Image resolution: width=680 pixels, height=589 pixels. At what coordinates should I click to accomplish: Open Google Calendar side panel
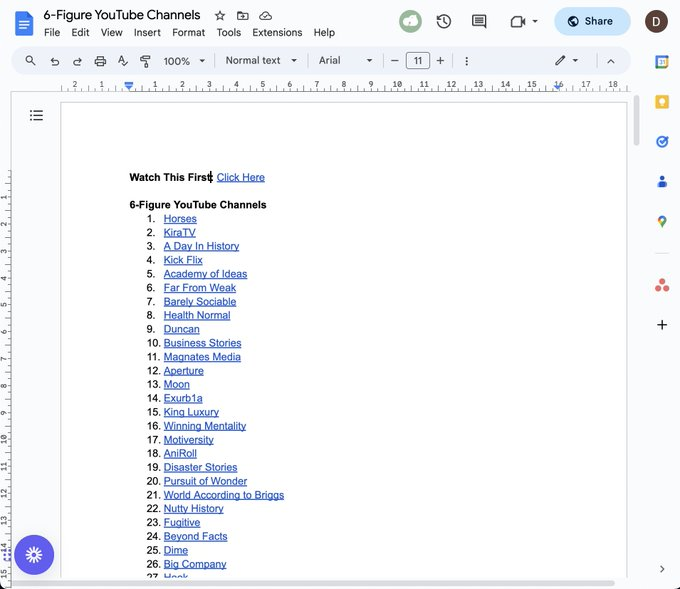(662, 62)
